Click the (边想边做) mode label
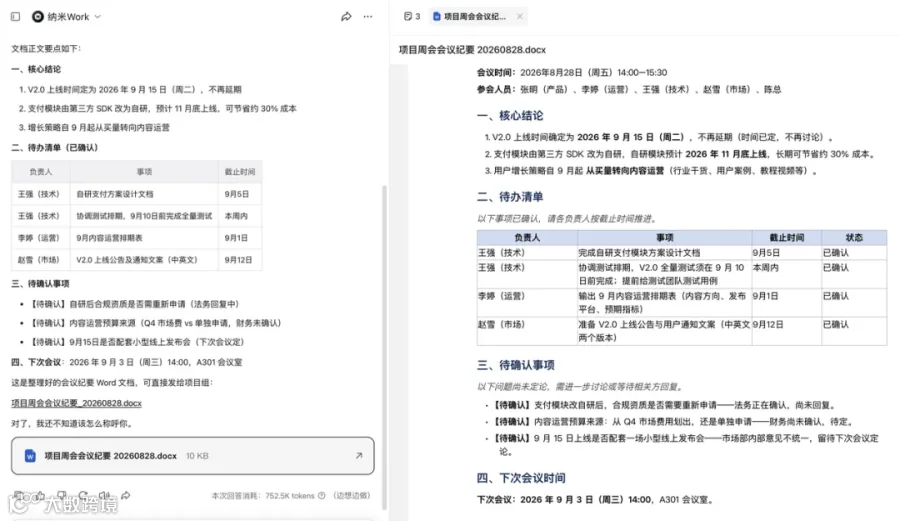This screenshot has width=900, height=521. [x=352, y=496]
